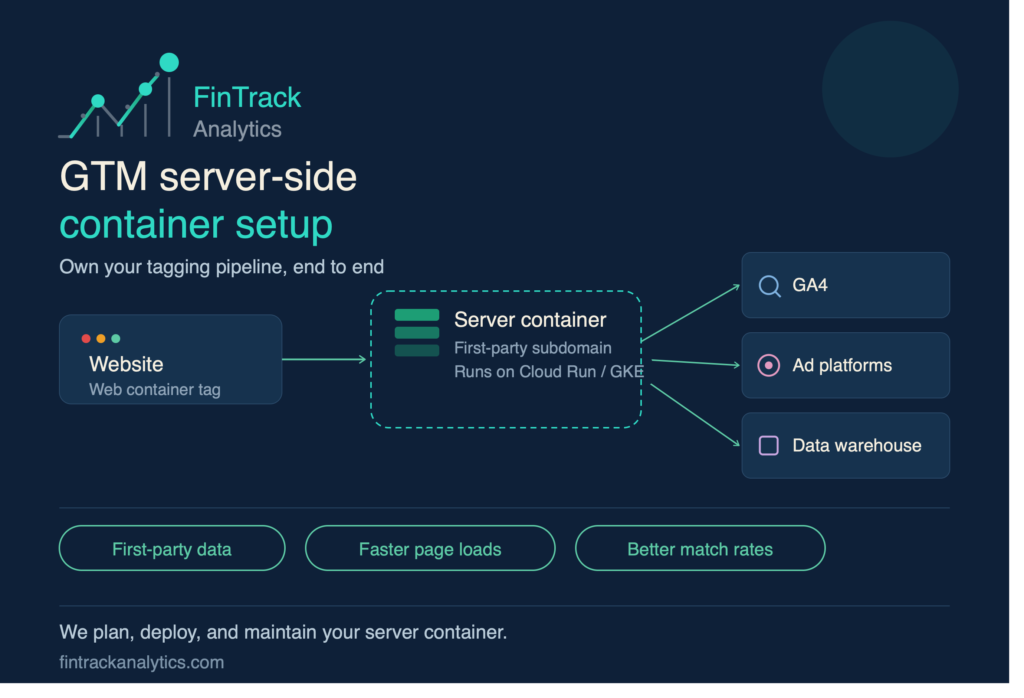Click the FinTrack chart logo icon
The image size is (1024, 698).
click(x=119, y=96)
